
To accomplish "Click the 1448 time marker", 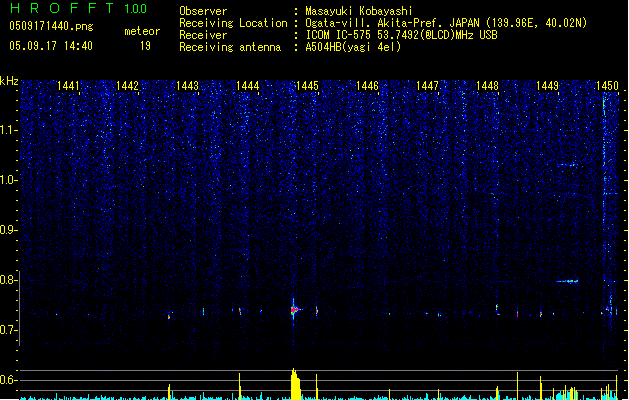I will (487, 86).
